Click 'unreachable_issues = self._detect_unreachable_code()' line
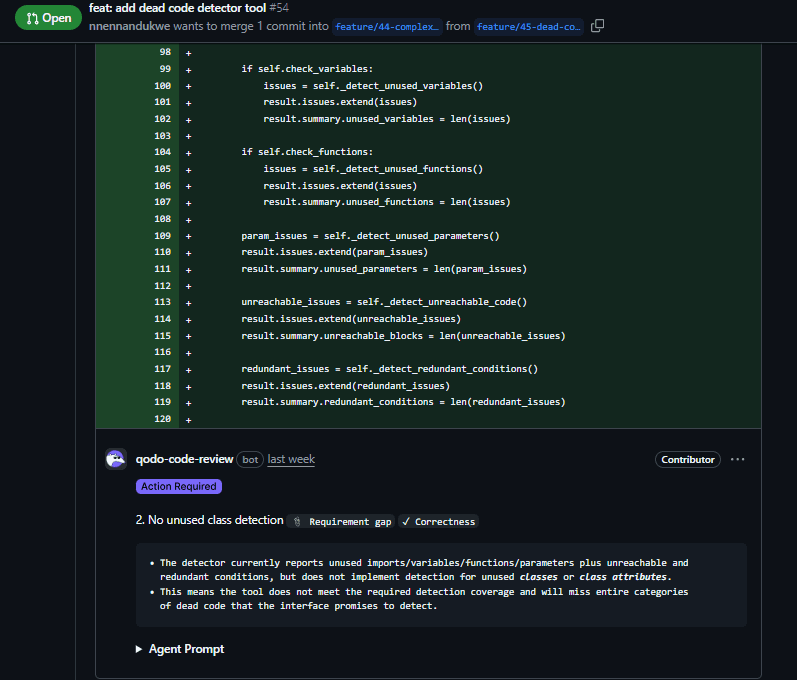The image size is (797, 680). (384, 302)
